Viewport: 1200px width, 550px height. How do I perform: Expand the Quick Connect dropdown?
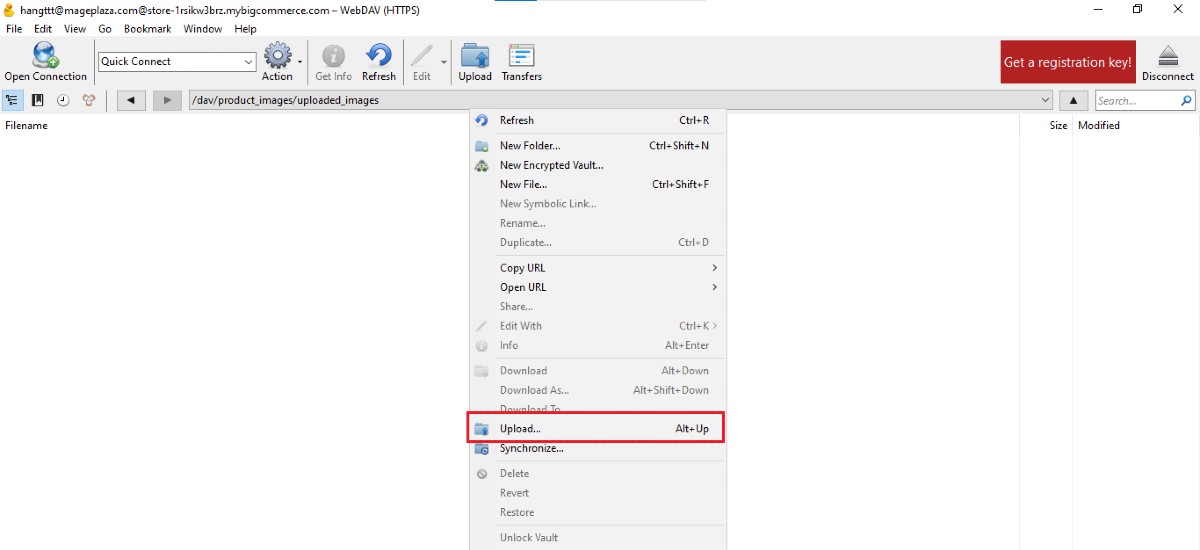(249, 62)
